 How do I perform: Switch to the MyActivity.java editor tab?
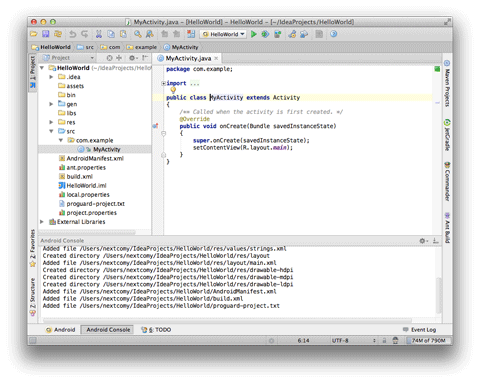[x=188, y=58]
